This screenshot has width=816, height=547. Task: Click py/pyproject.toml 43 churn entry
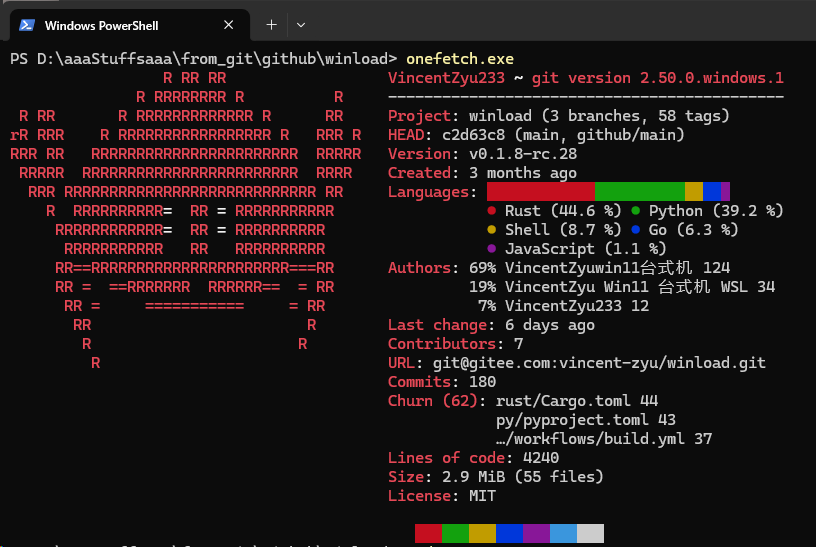pos(586,420)
